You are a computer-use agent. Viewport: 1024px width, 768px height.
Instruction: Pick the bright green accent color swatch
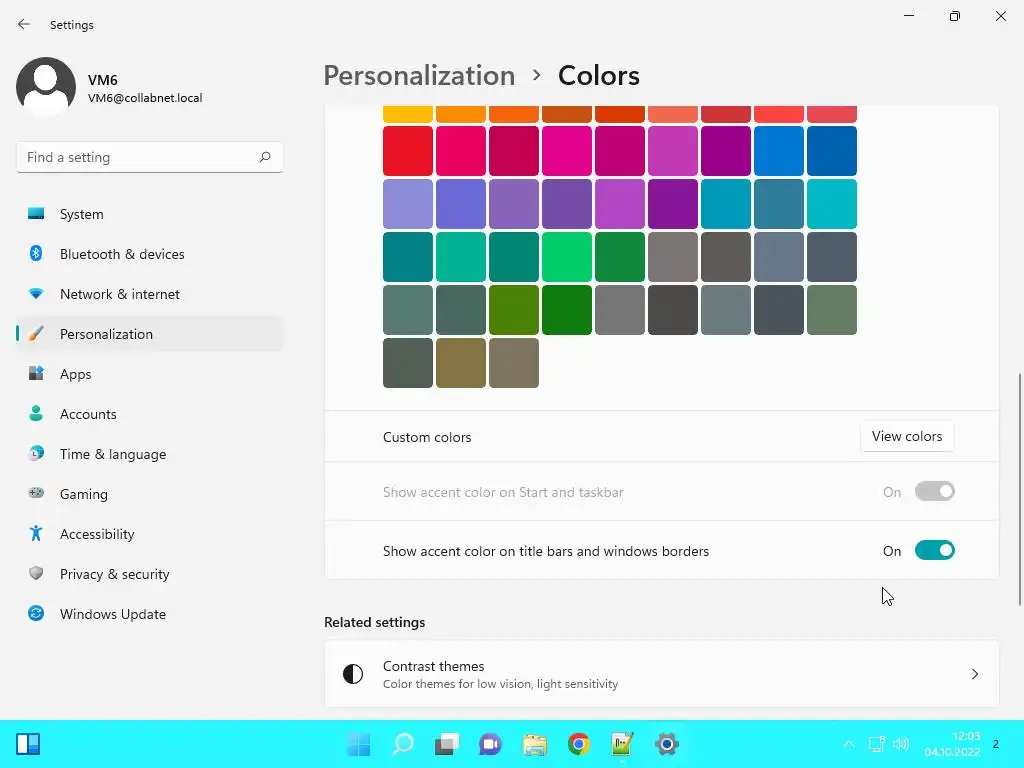pyautogui.click(x=566, y=257)
